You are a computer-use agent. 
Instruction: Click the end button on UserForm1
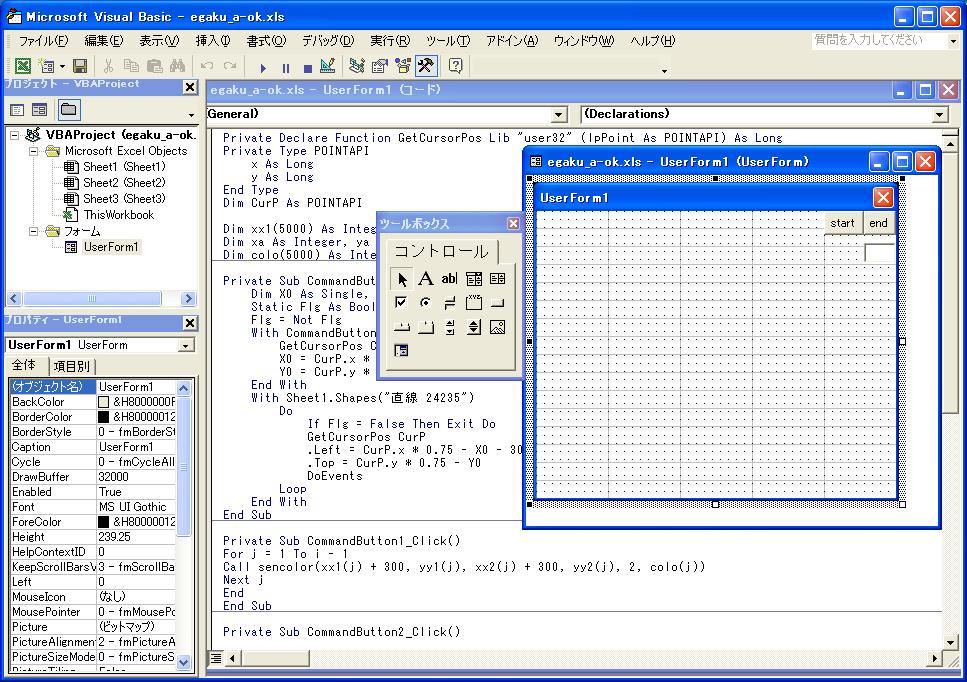tap(878, 223)
